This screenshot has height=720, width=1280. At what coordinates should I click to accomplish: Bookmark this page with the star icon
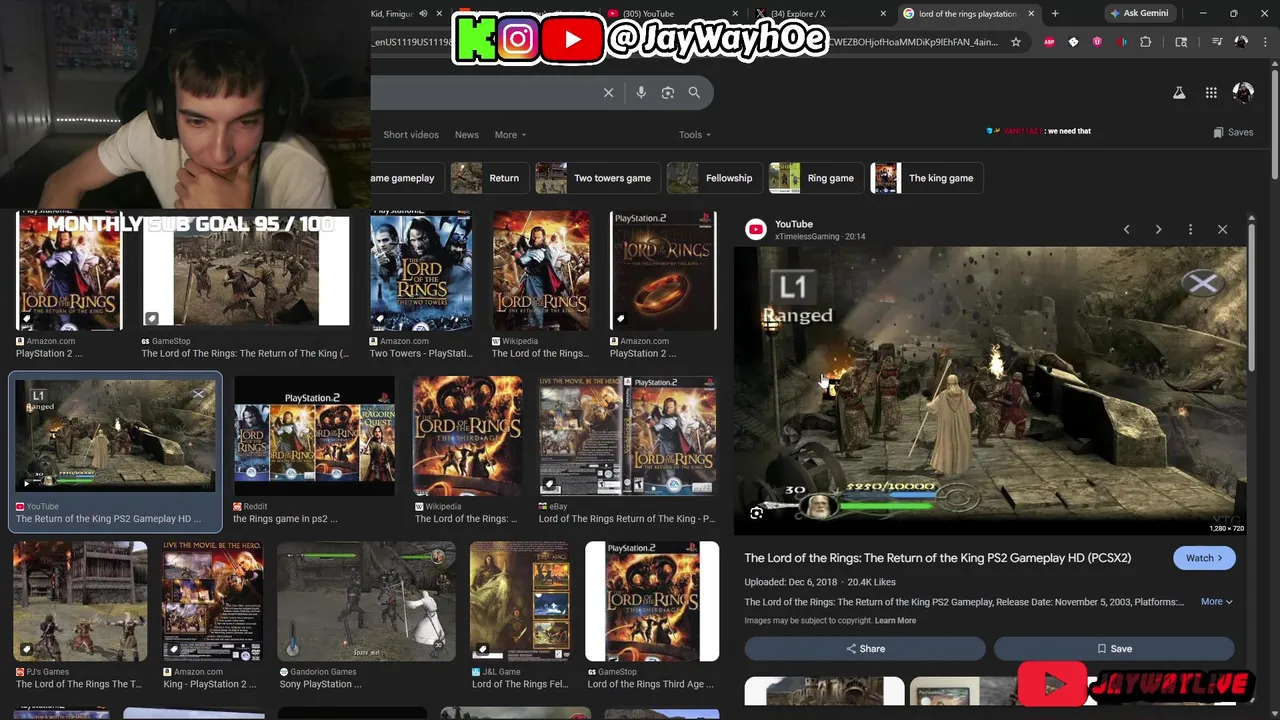click(1016, 42)
